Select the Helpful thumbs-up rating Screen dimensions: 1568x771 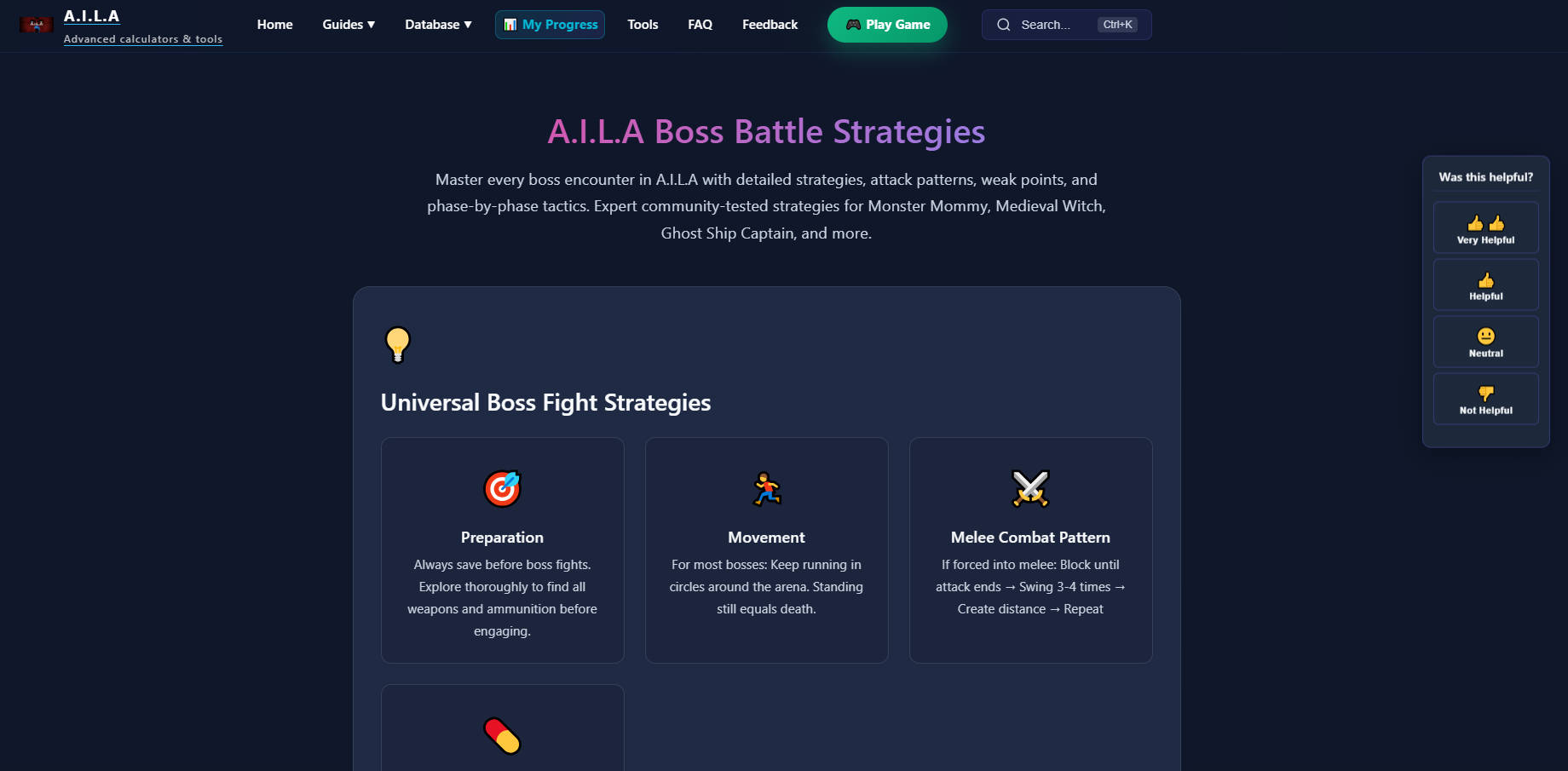click(1485, 285)
